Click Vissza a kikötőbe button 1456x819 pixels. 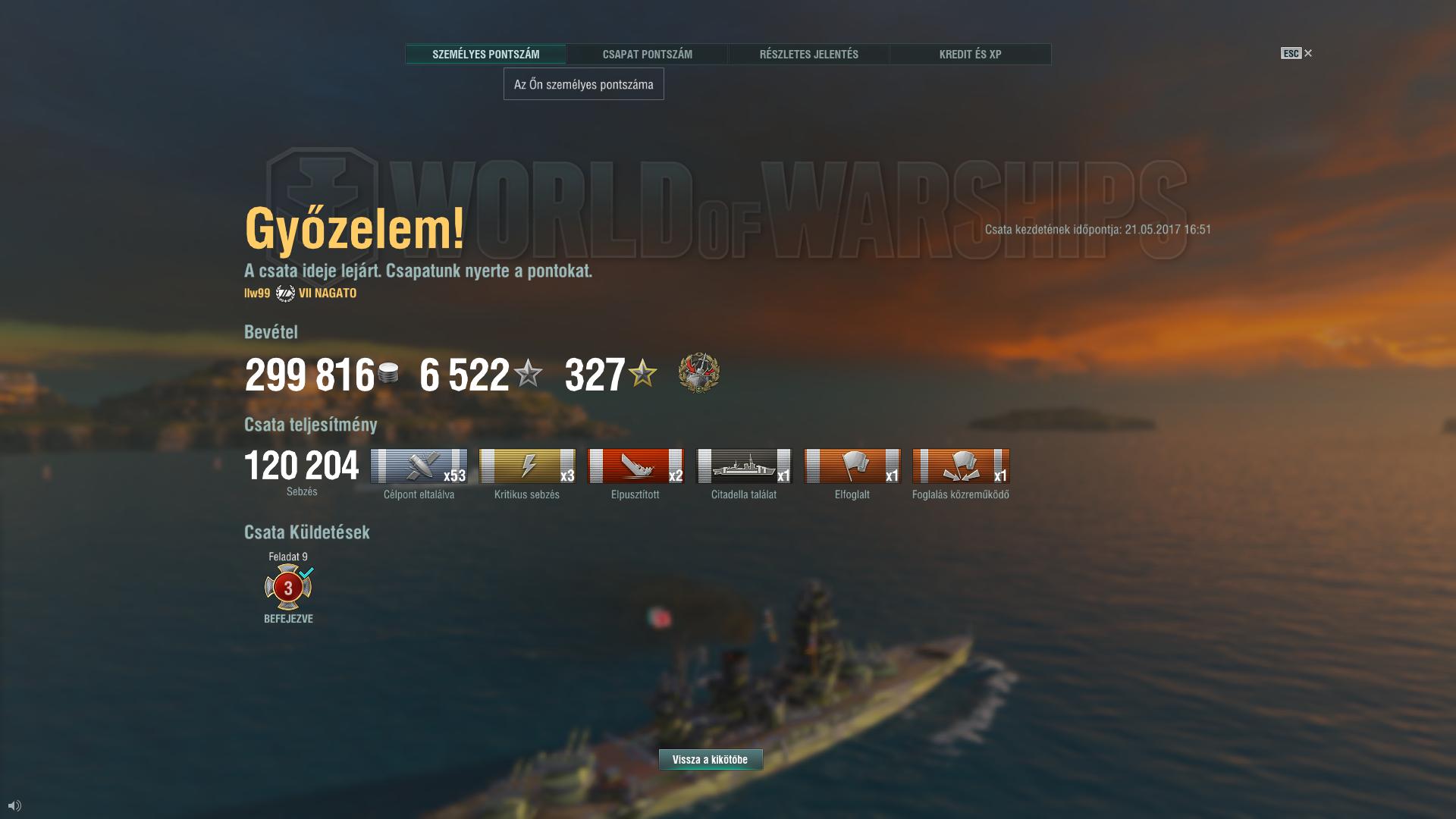[711, 760]
